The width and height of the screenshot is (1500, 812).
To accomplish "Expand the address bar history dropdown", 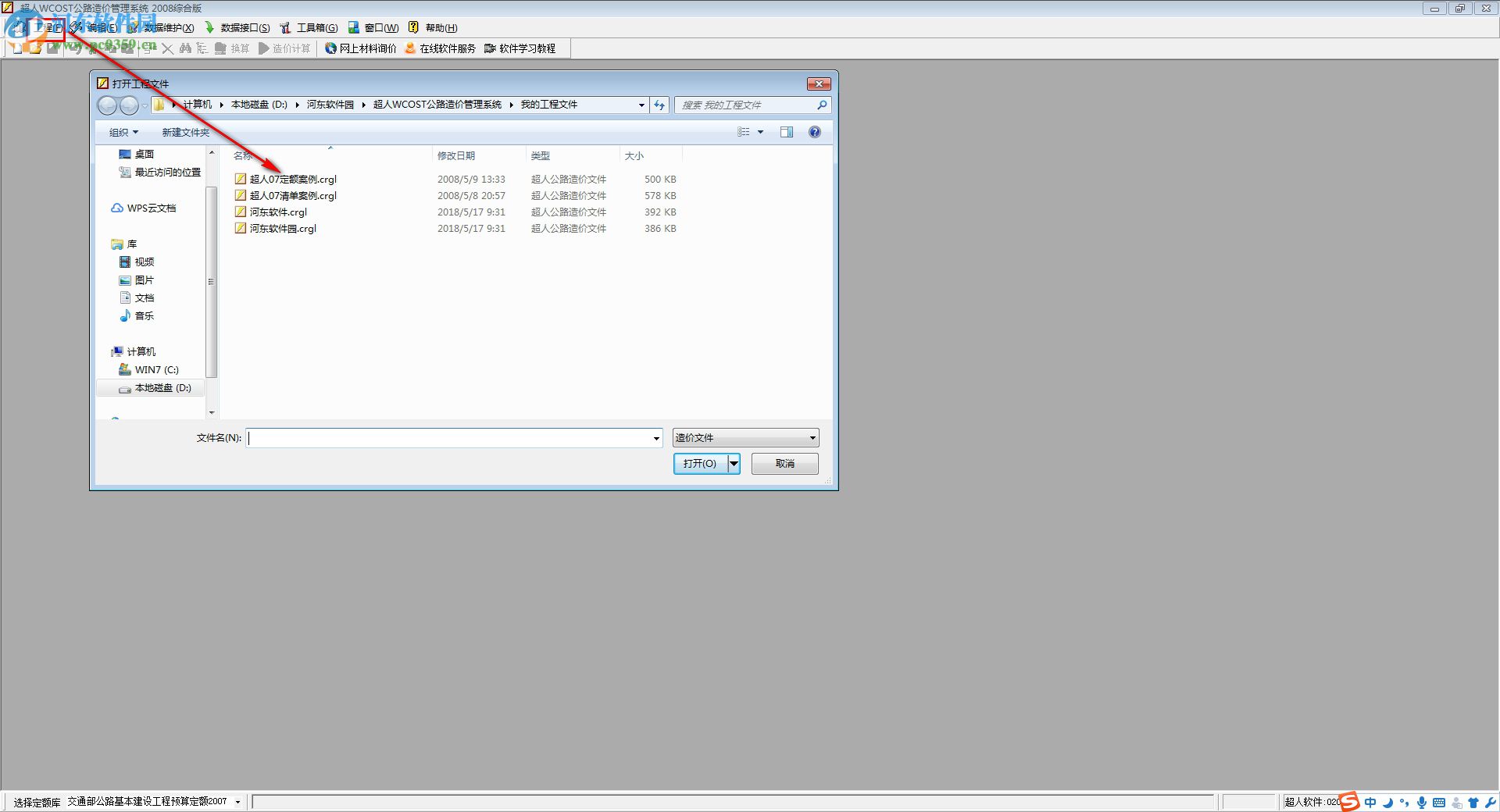I will coord(641,105).
